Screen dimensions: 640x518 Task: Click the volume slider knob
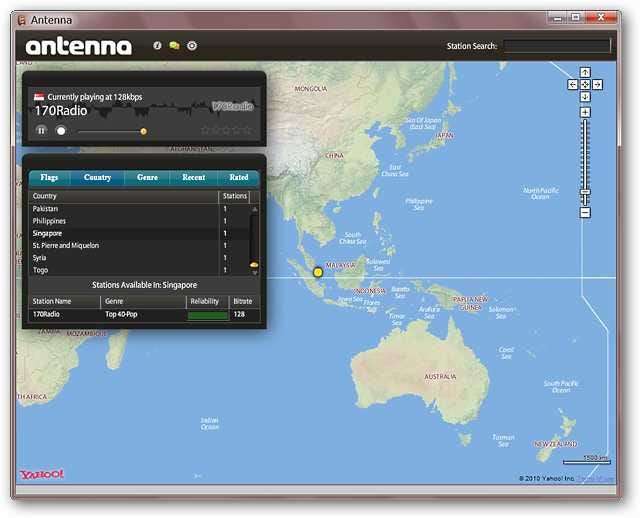point(143,131)
